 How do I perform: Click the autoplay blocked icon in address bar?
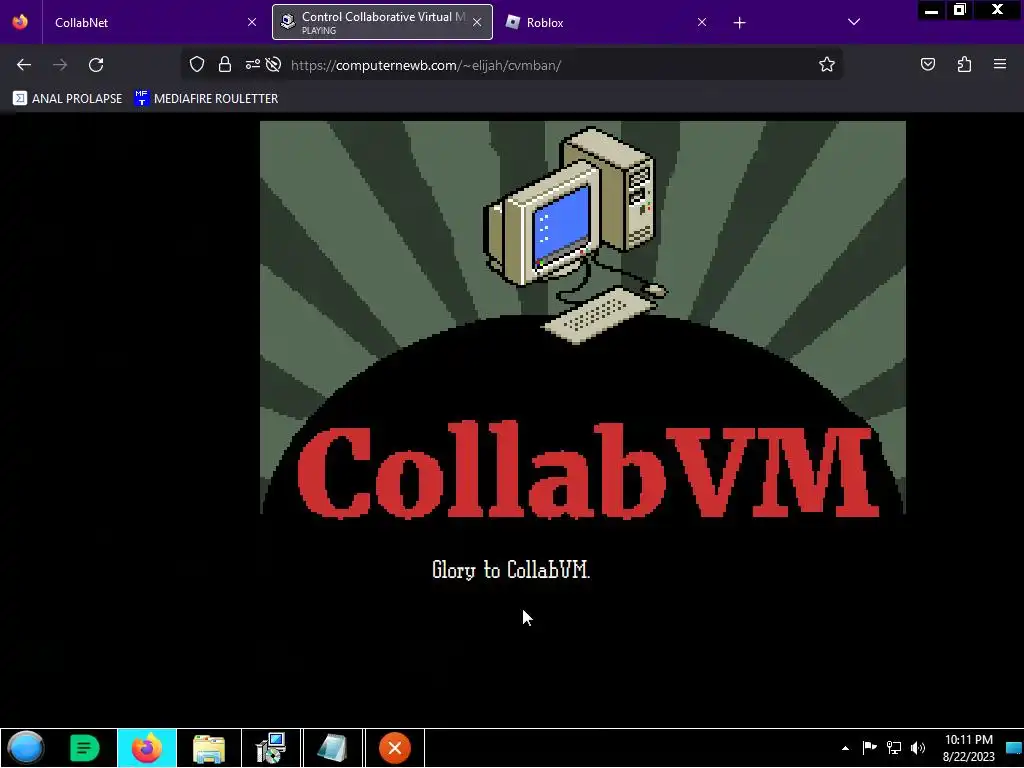point(274,64)
